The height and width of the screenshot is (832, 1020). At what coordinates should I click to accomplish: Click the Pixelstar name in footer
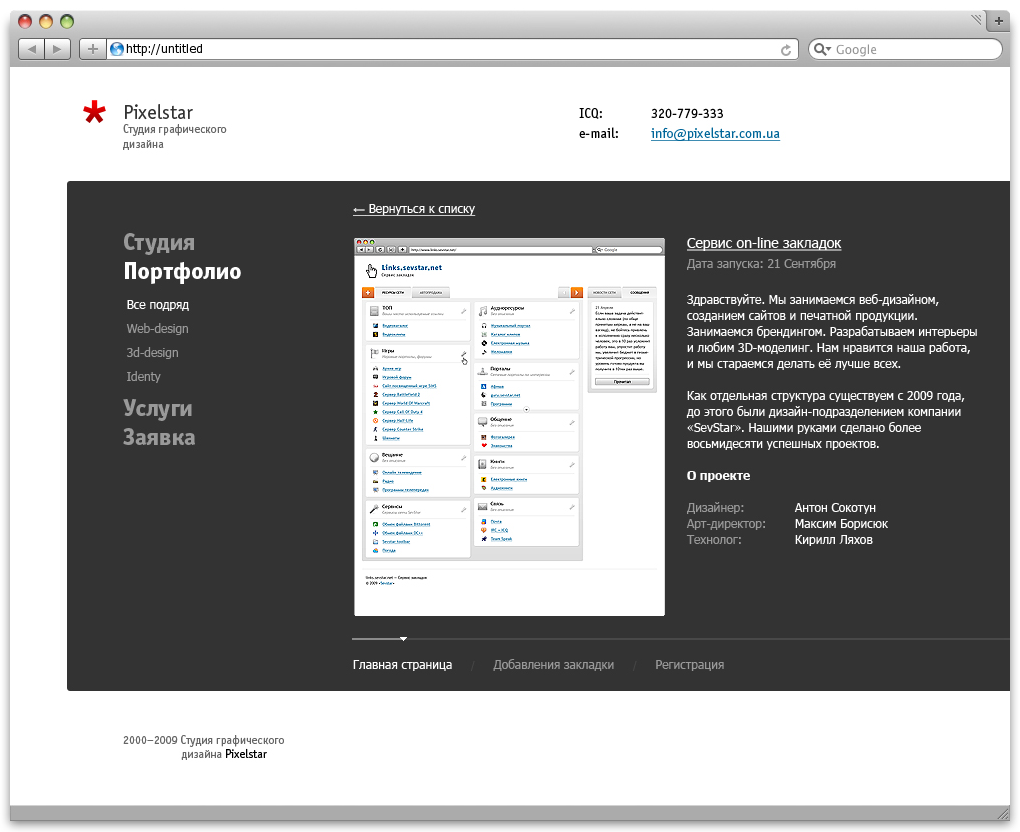pyautogui.click(x=246, y=754)
